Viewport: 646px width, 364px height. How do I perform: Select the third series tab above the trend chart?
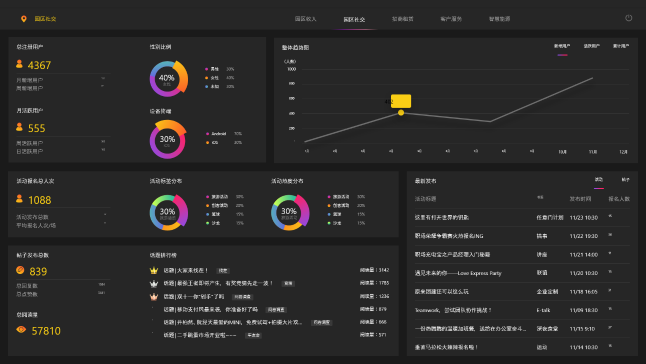click(x=620, y=46)
